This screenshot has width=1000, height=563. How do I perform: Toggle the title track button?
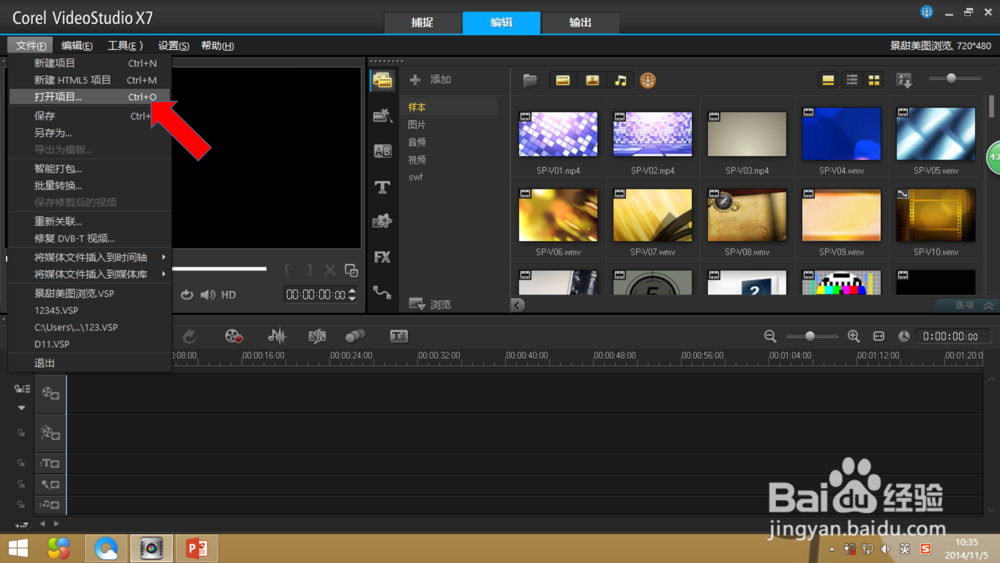click(50, 464)
